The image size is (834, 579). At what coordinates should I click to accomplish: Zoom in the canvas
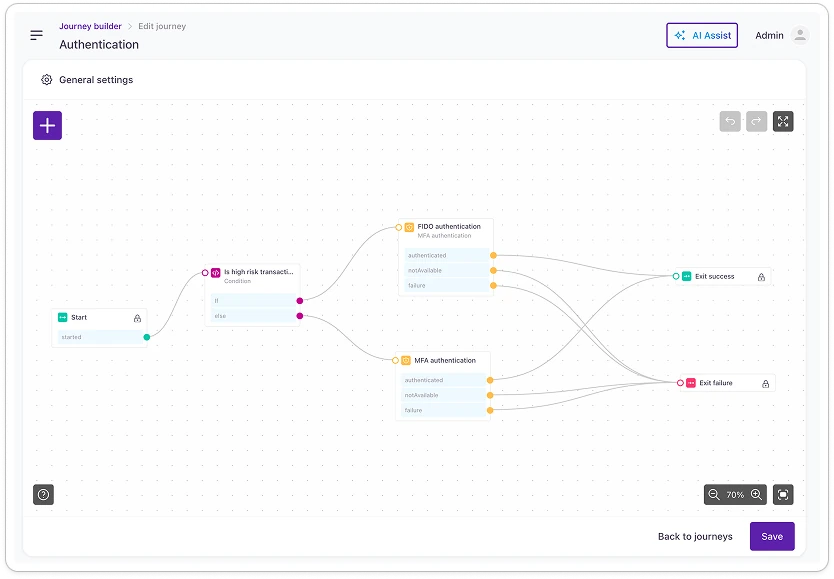coord(756,494)
